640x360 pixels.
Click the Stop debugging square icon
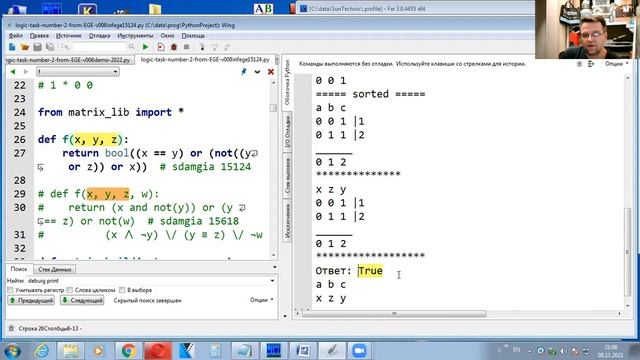[187, 47]
